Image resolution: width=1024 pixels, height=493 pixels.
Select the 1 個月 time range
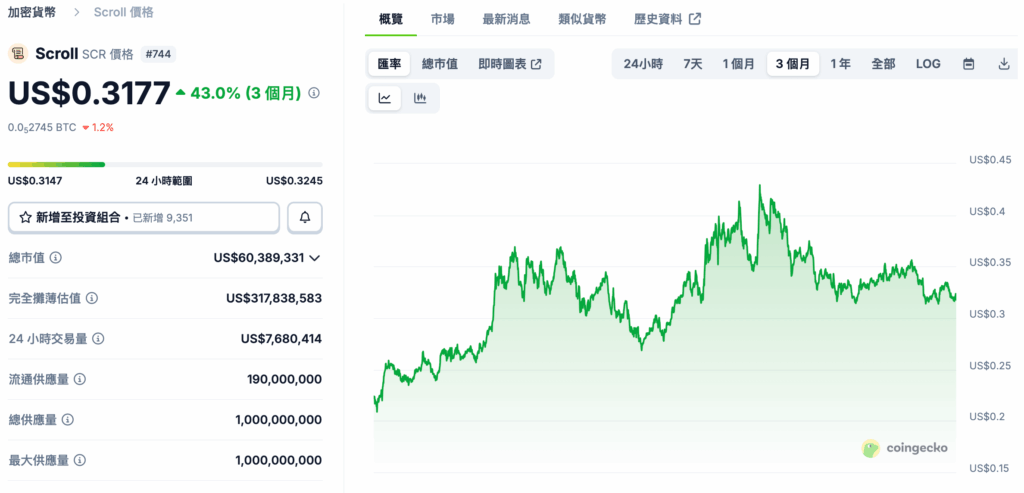click(x=739, y=64)
